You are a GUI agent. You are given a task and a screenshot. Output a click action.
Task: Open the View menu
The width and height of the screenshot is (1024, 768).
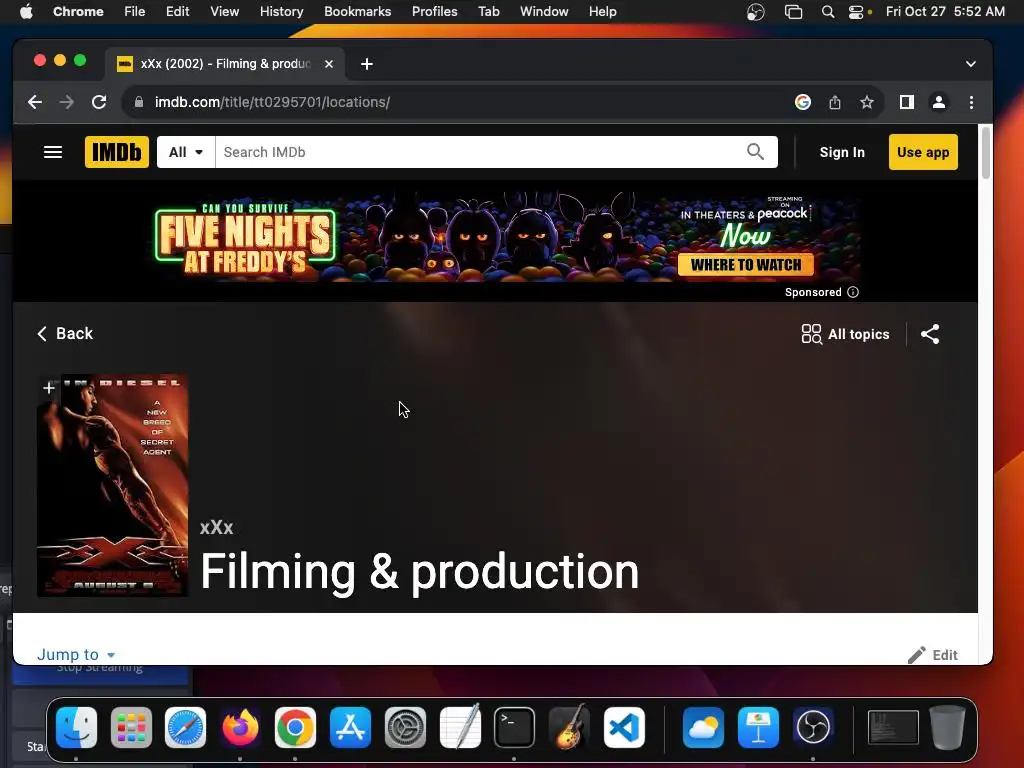click(x=225, y=12)
